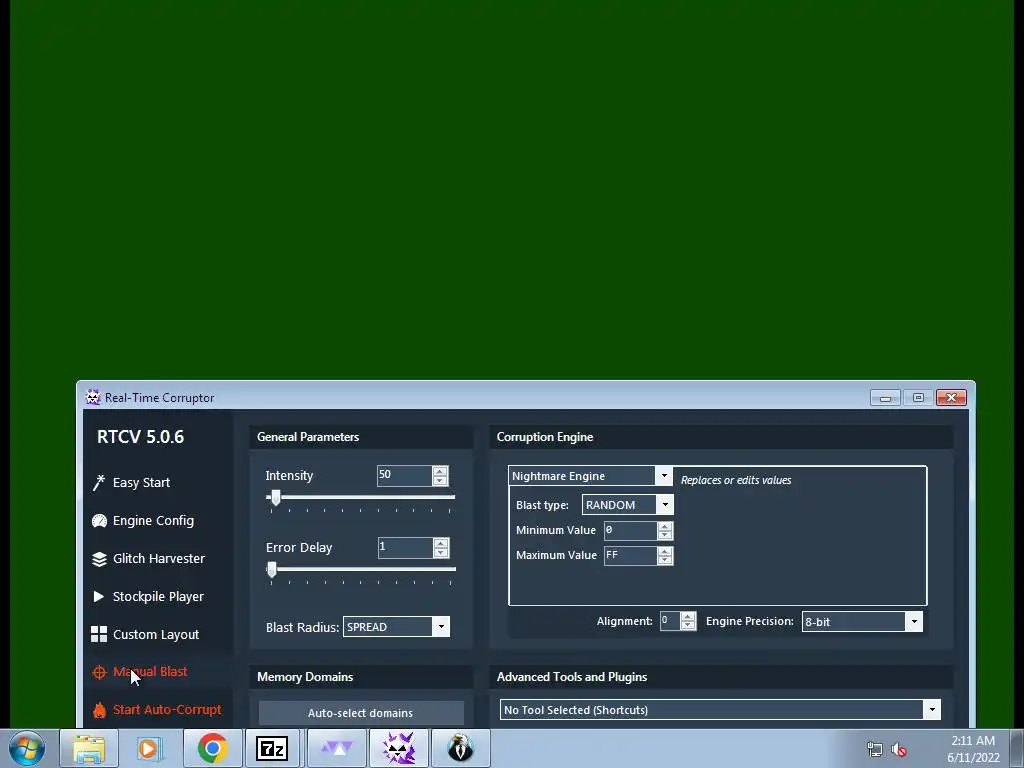Viewport: 1024px width, 768px height.
Task: Click the Error Delay slider thumb
Action: [272, 569]
